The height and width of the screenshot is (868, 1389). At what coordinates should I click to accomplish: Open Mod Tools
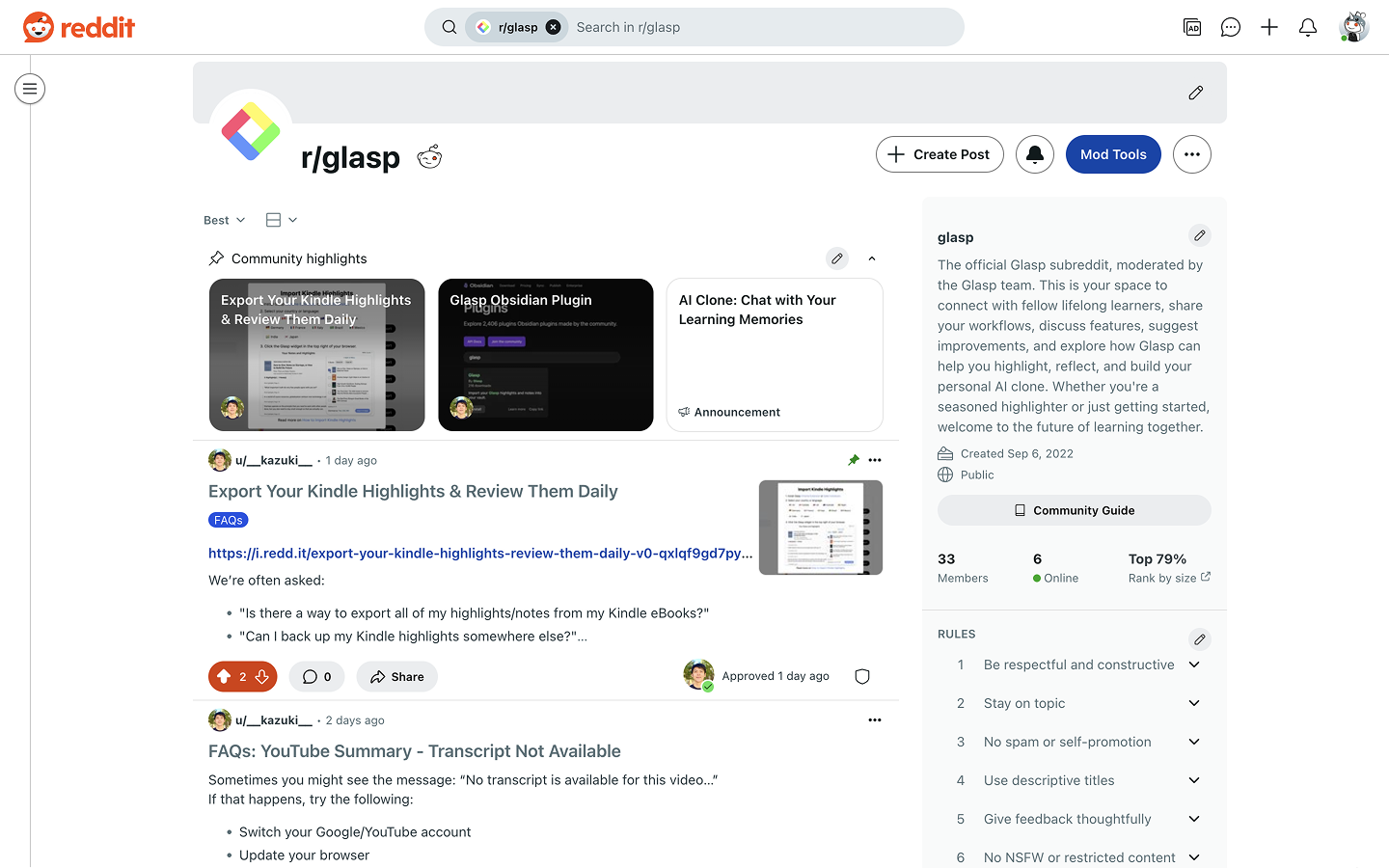pos(1113,154)
